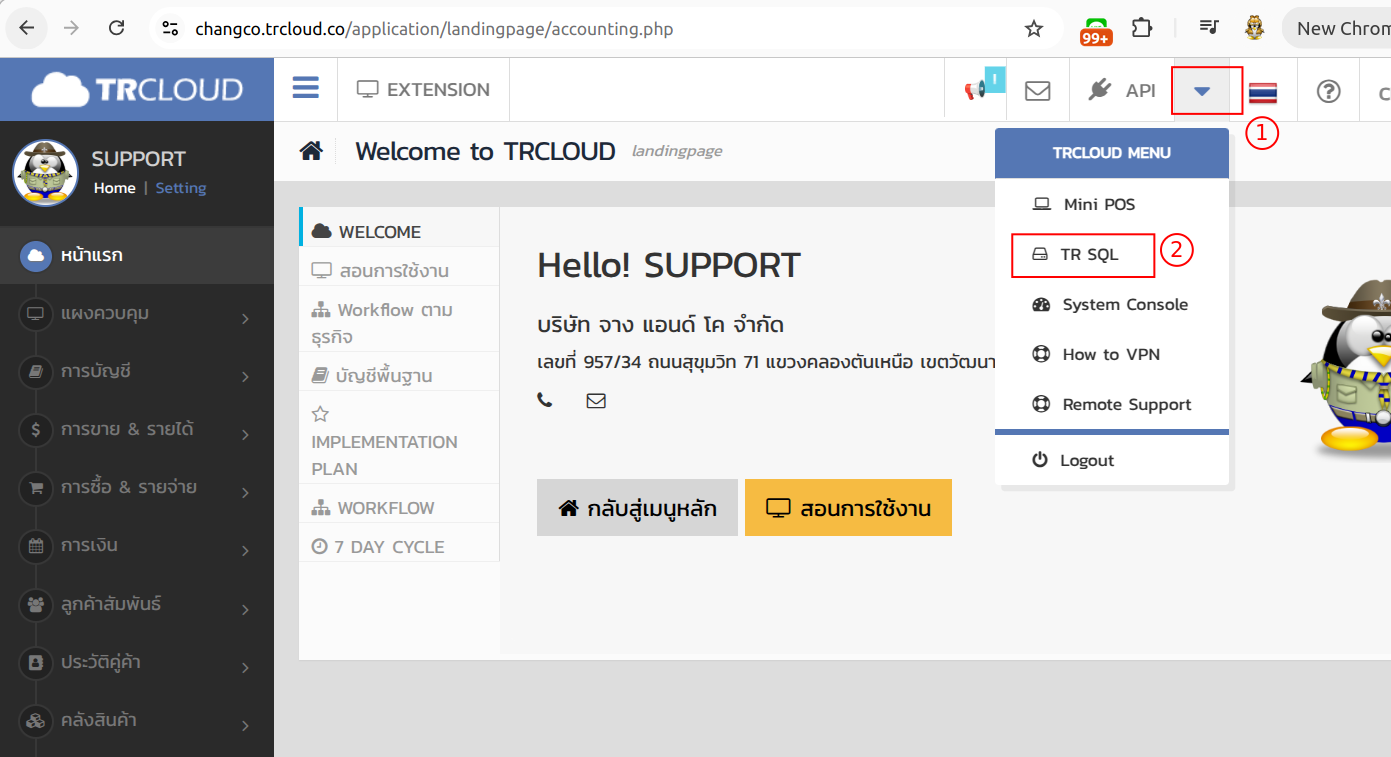This screenshot has width=1391, height=757.
Task: Open media control music icon
Action: 1210,28
